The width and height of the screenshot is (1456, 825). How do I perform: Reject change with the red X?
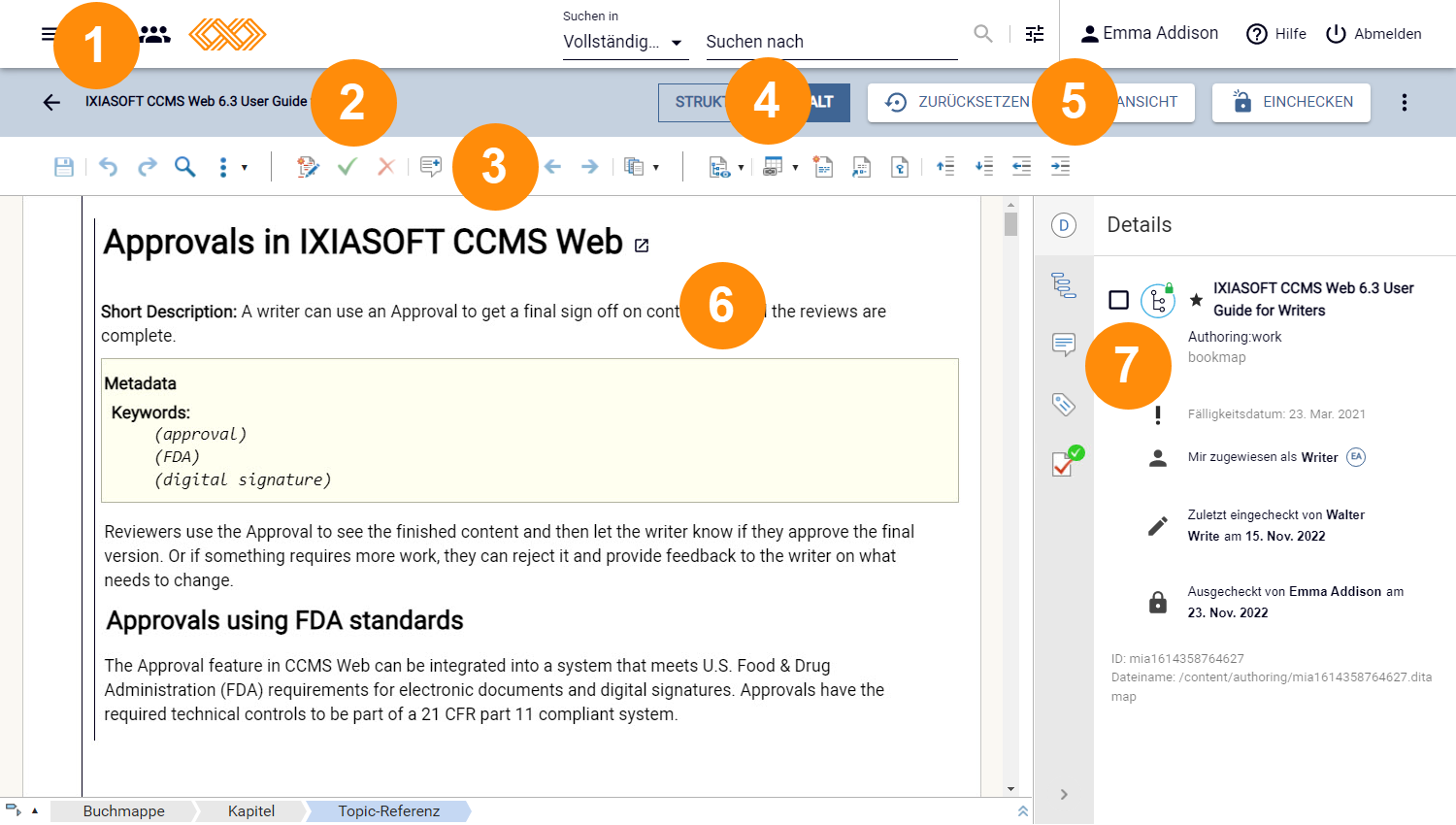pyautogui.click(x=385, y=167)
